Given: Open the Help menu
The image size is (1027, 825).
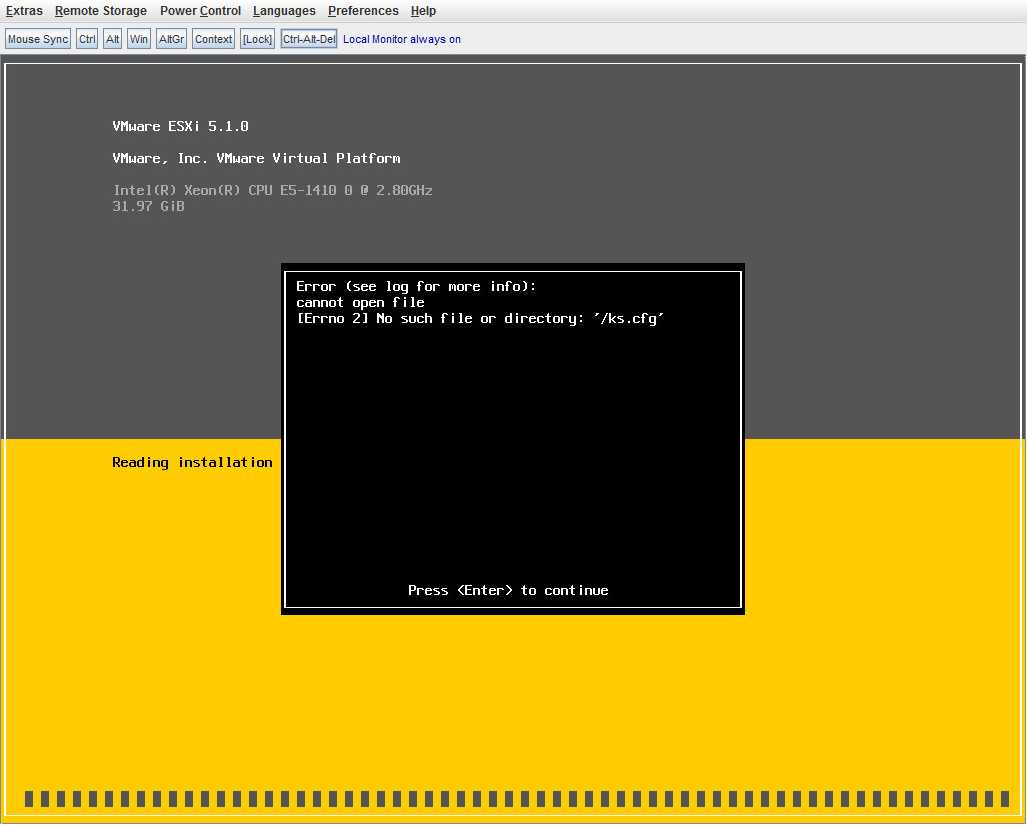Looking at the screenshot, I should 423,11.
